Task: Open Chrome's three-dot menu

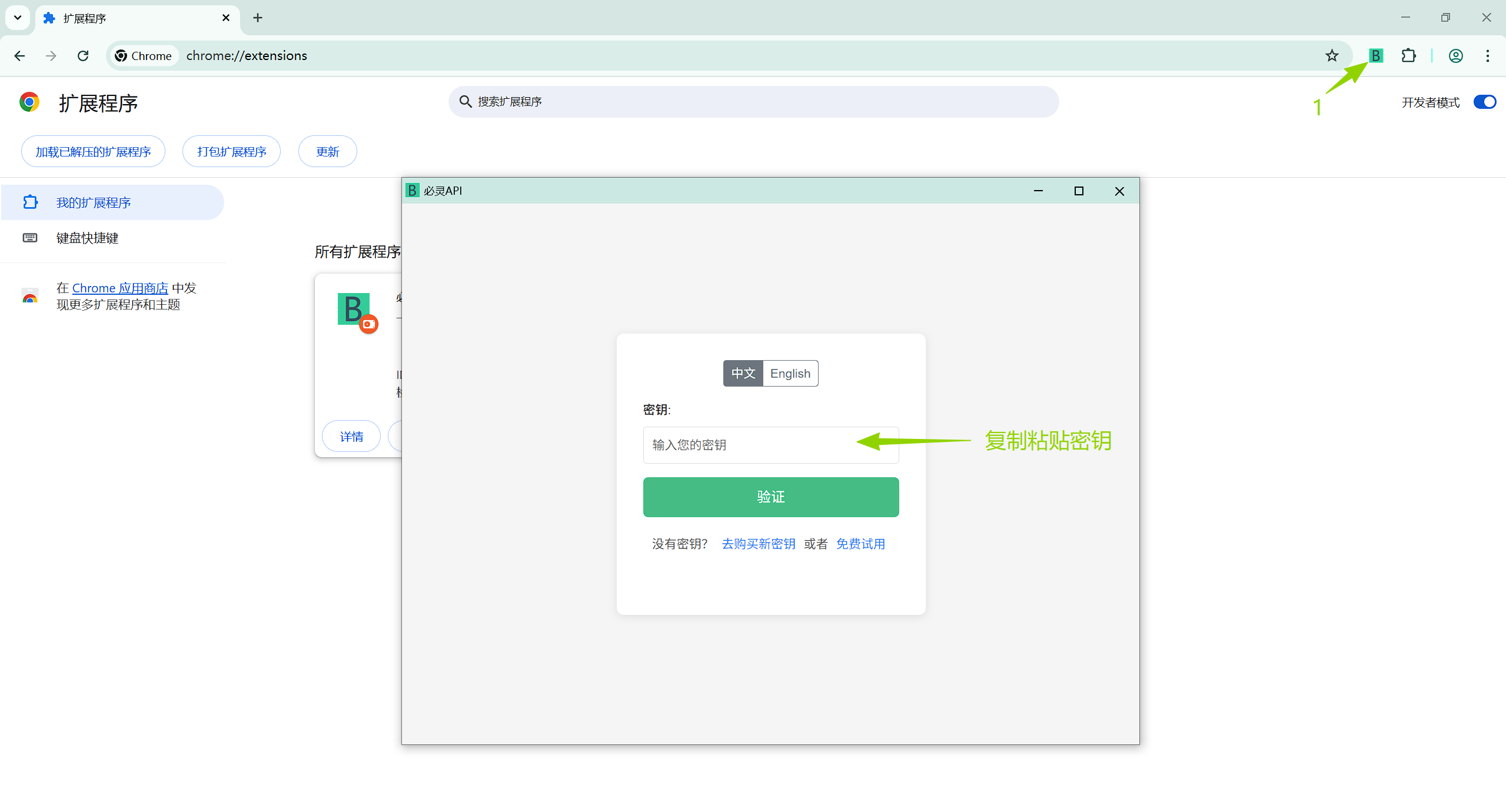Action: (1487, 55)
